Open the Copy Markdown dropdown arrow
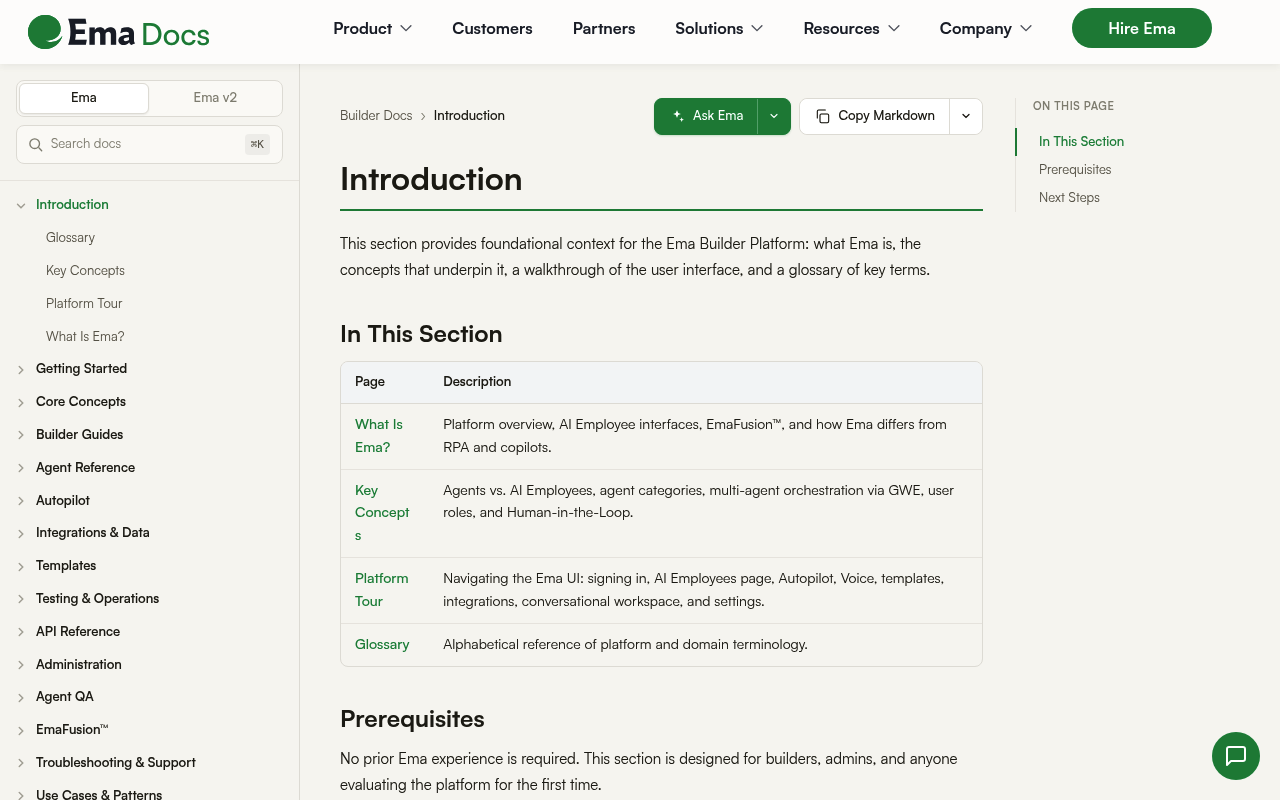Image resolution: width=1280 pixels, height=800 pixels. [966, 116]
